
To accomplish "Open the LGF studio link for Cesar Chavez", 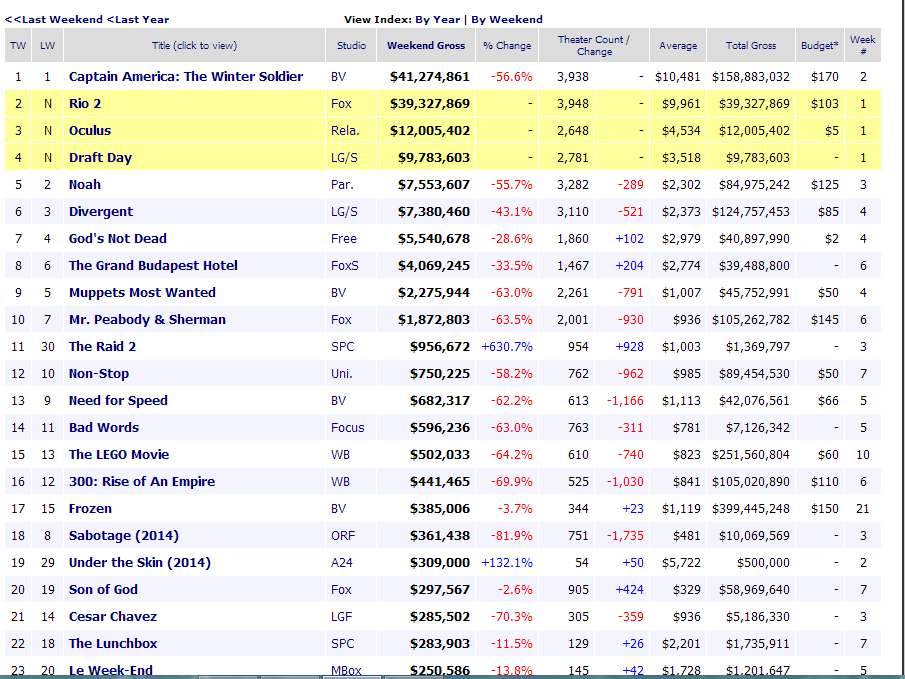I will [x=343, y=617].
